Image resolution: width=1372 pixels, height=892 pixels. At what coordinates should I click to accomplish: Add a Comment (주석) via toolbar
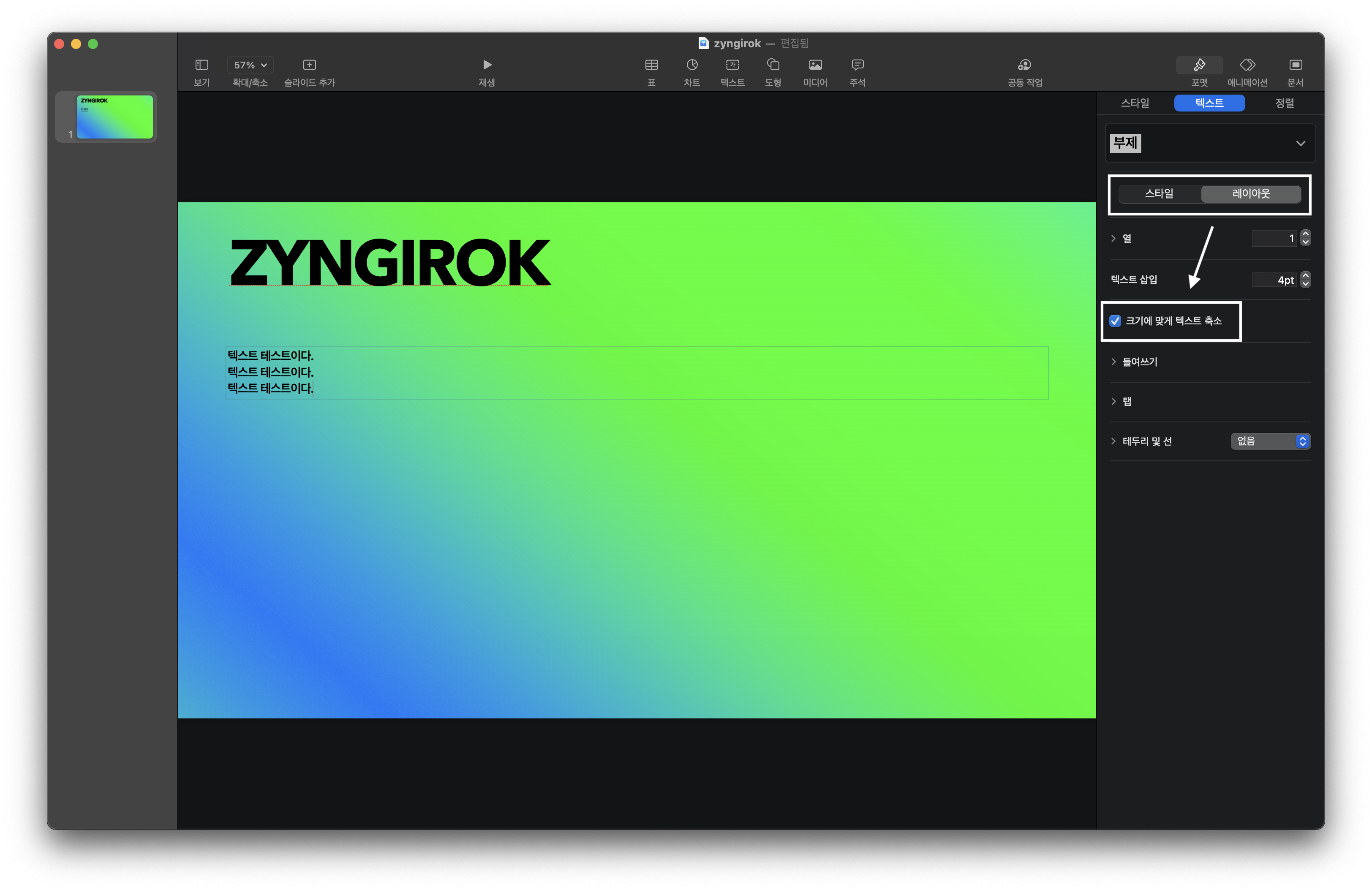coord(857,65)
